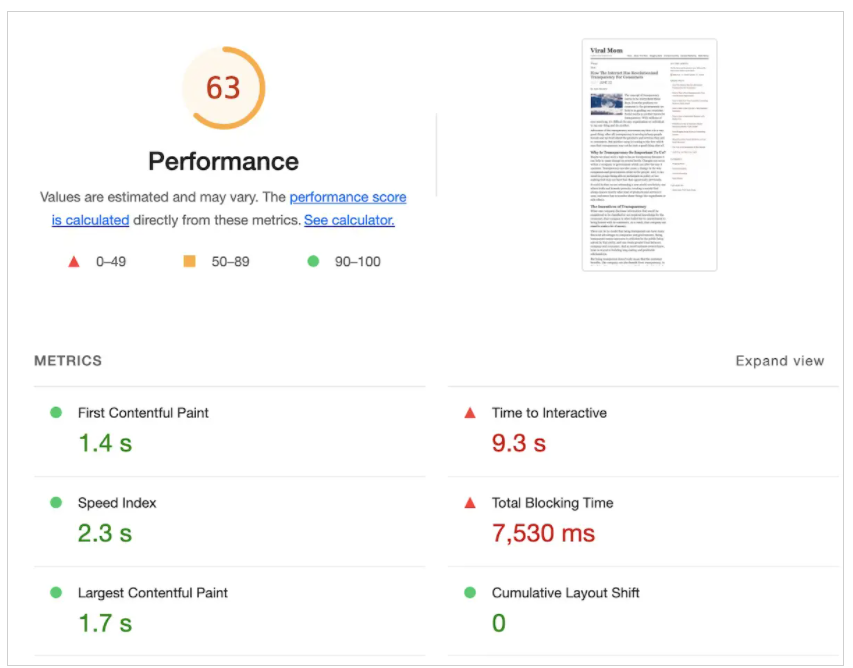The image size is (853, 668).
Task: Click the red triangle beside Total Blocking Time
Action: 470,503
